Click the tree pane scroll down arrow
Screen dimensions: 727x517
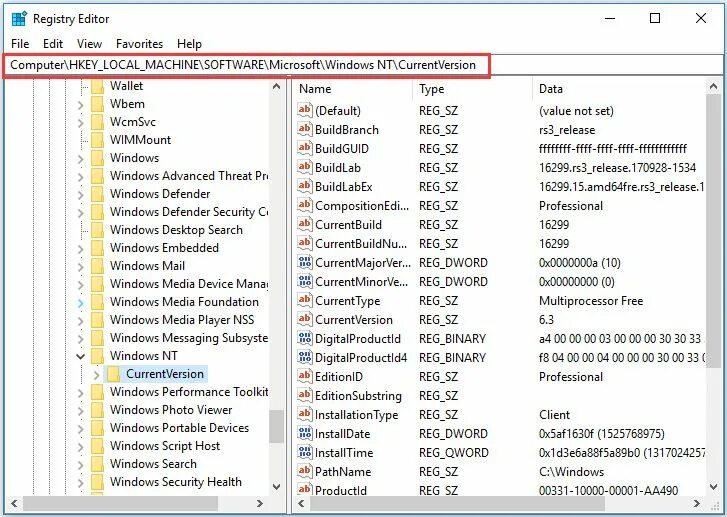(x=277, y=486)
